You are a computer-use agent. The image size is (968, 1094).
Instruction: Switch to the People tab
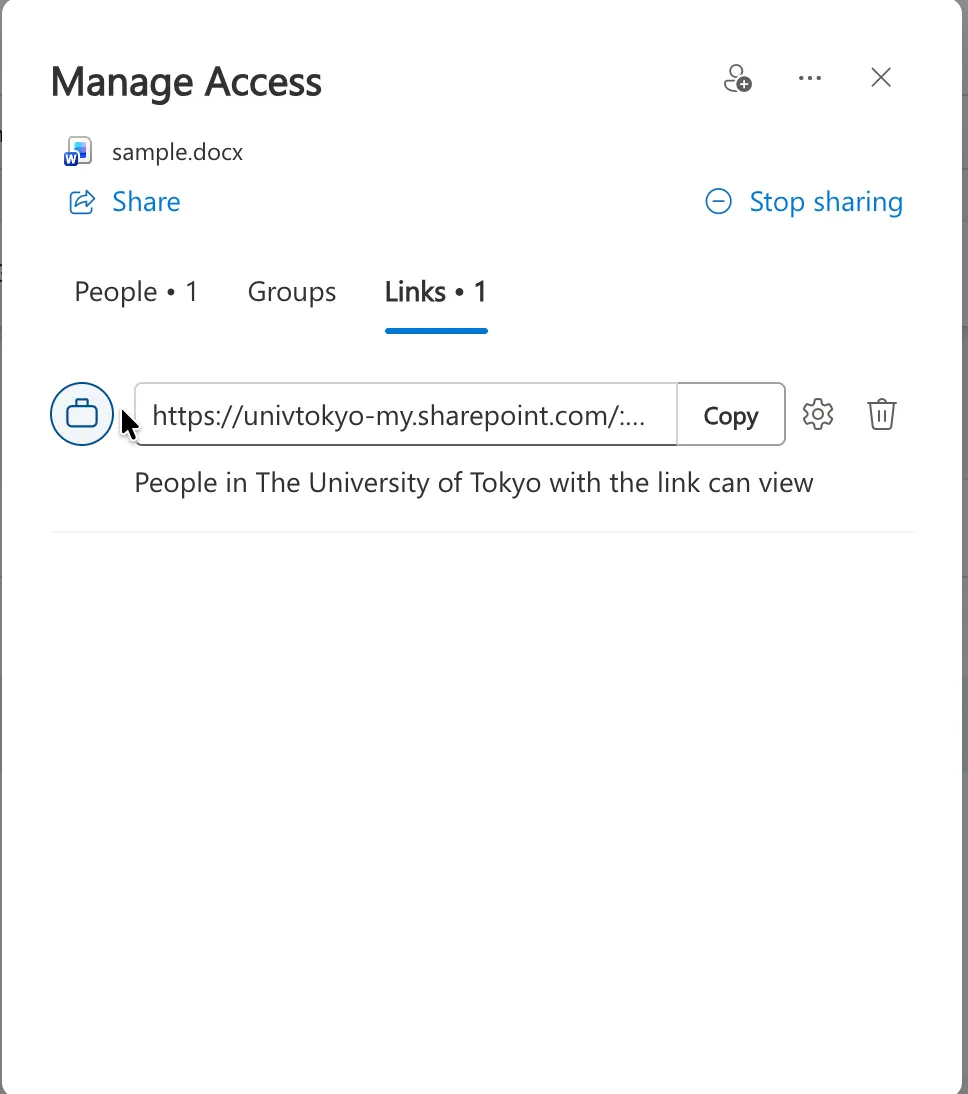pyautogui.click(x=136, y=292)
